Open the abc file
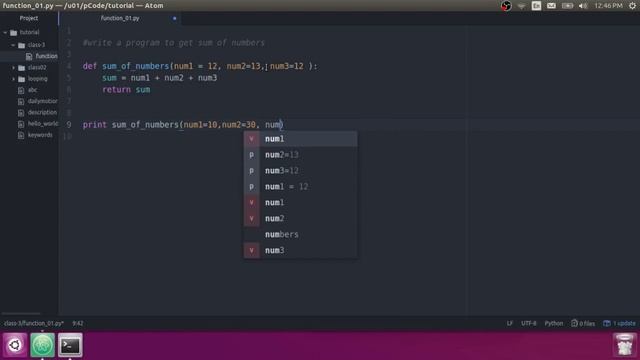 coord(32,90)
